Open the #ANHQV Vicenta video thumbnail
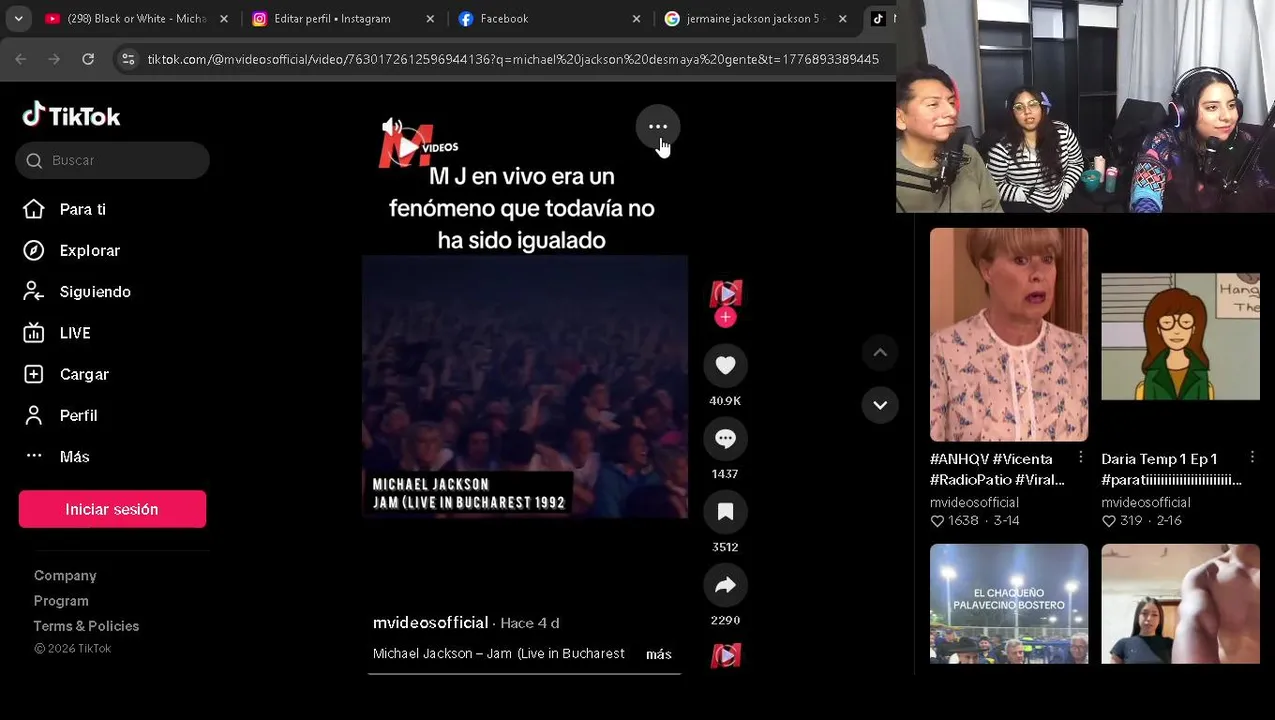The image size is (1275, 720). tap(1009, 335)
